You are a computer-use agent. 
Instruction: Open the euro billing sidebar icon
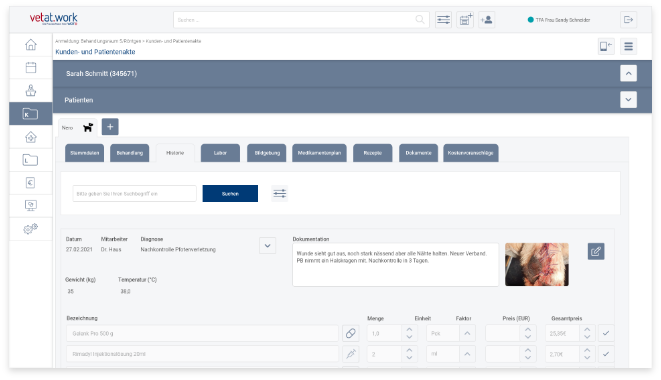[30, 183]
